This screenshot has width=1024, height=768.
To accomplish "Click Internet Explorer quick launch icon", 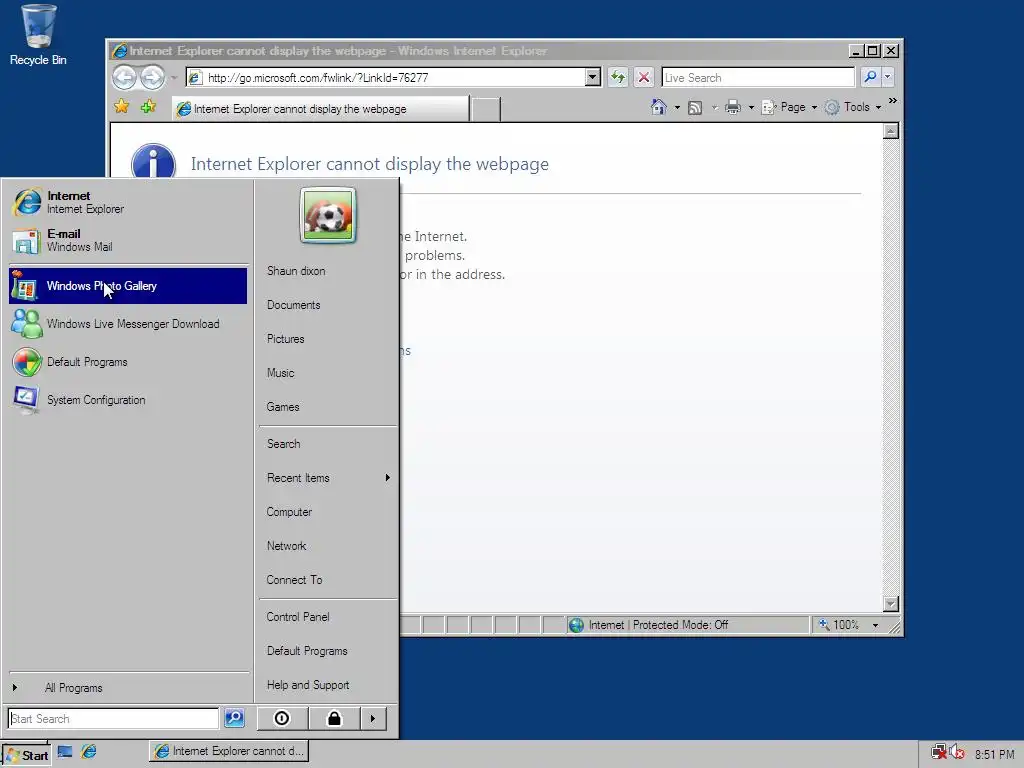I will point(89,752).
